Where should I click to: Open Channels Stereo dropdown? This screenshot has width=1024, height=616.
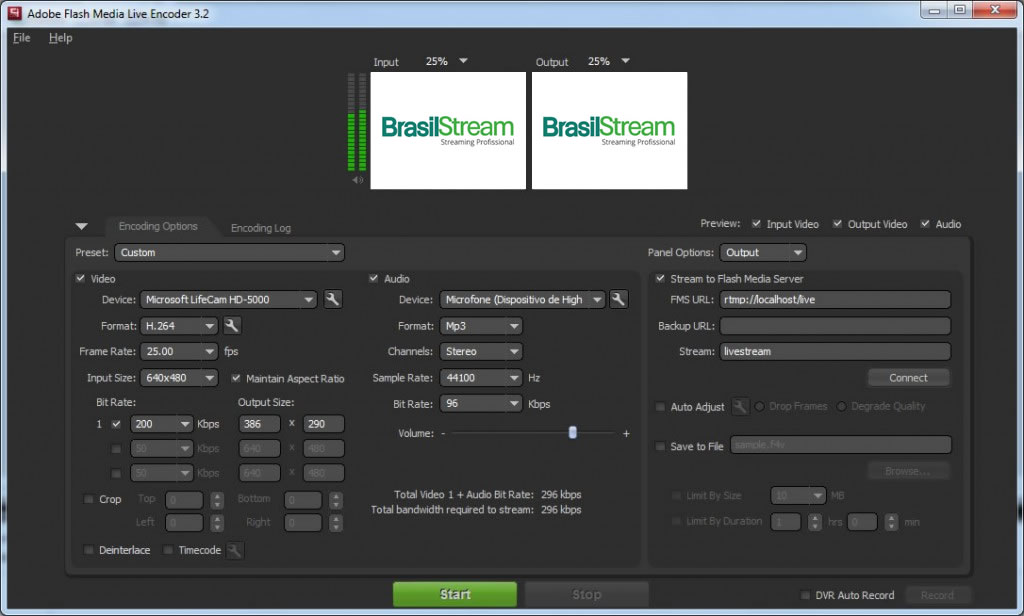481,351
